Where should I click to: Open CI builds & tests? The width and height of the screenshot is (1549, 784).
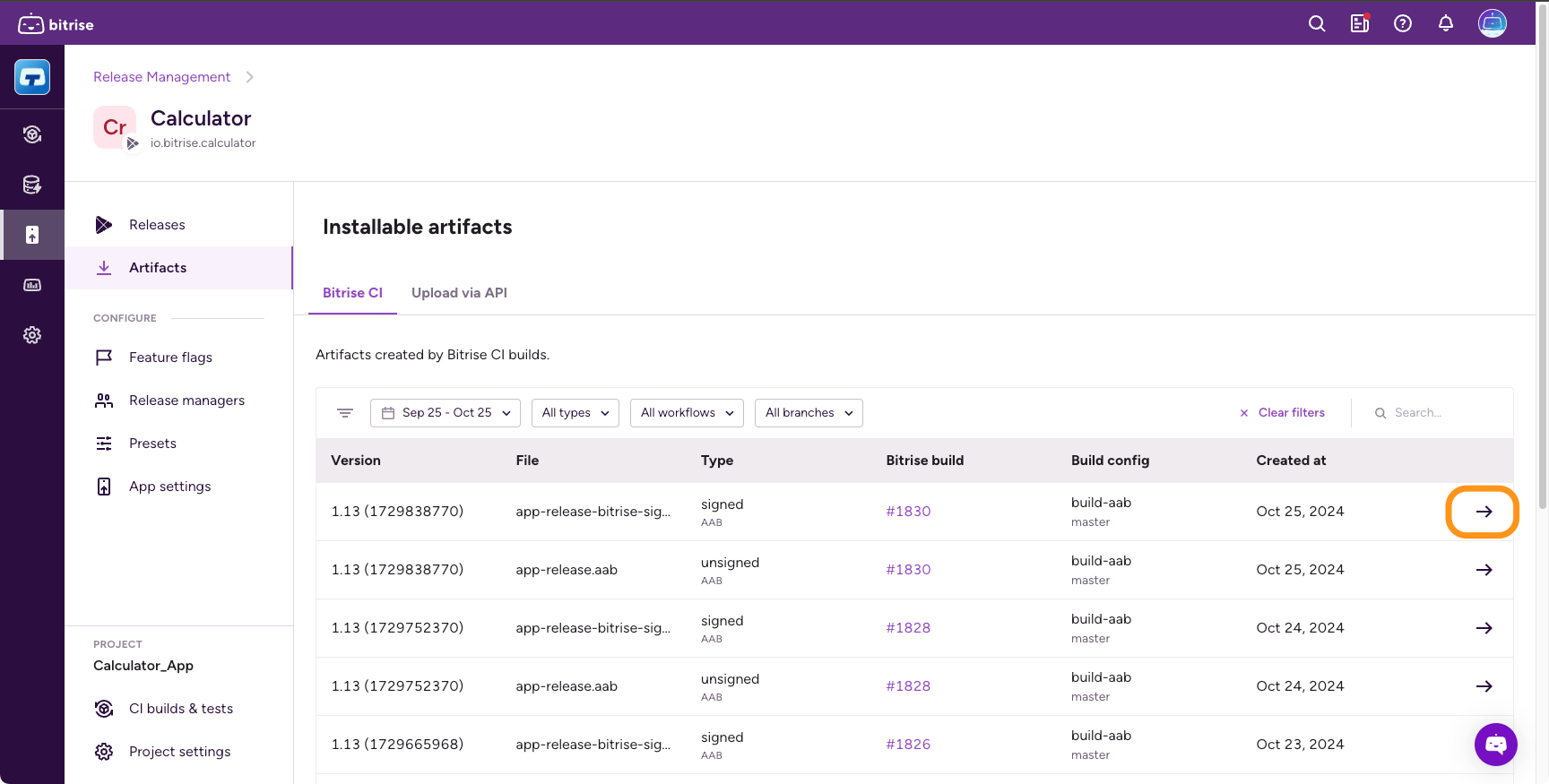click(179, 709)
